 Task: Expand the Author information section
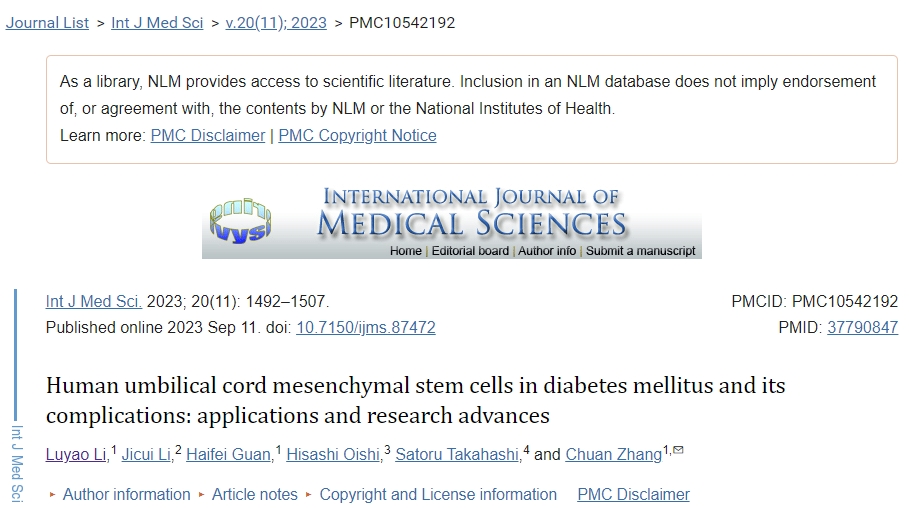(126, 494)
